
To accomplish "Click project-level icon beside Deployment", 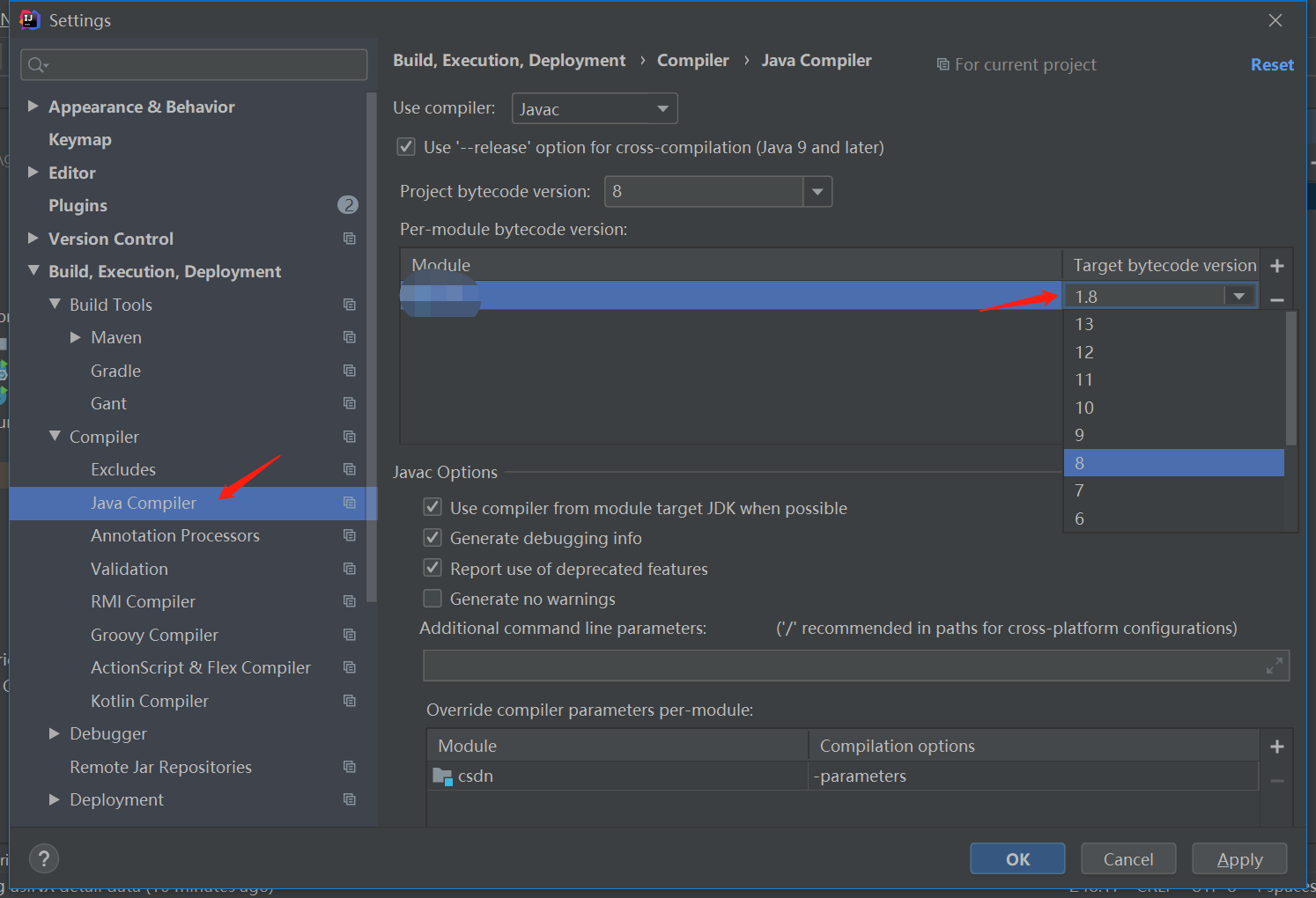I will 350,799.
